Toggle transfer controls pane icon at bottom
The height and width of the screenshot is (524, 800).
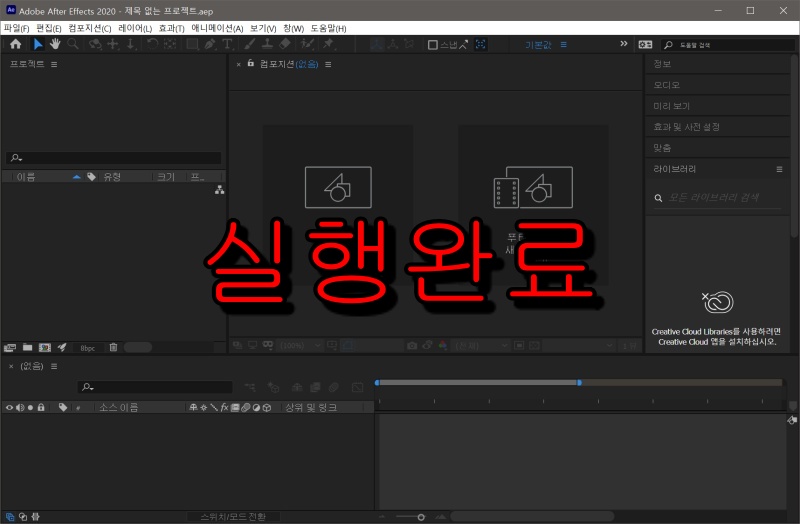23,516
